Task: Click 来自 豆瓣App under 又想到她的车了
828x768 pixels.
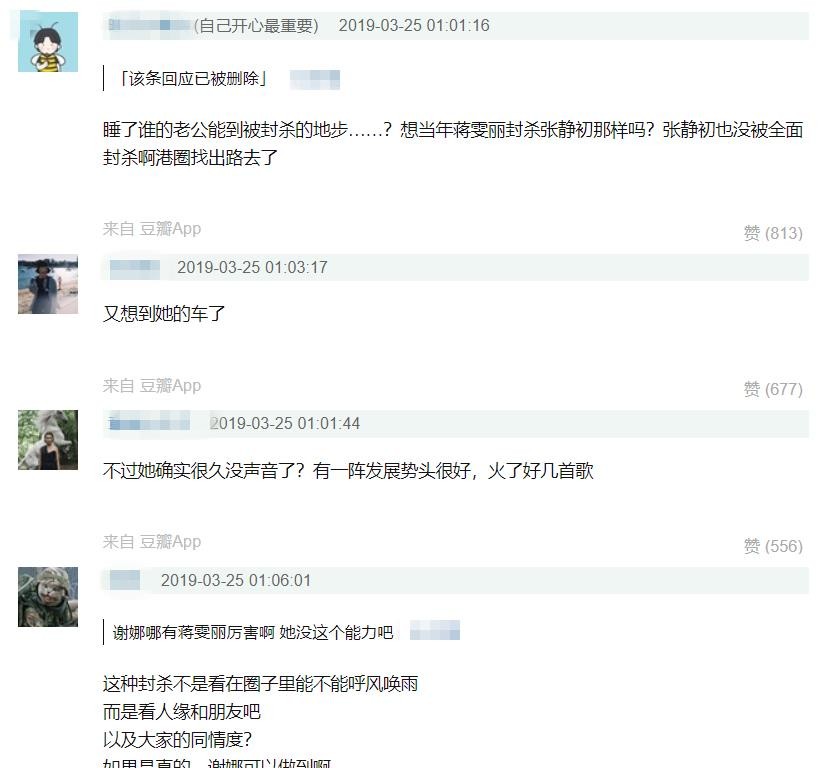Action: coord(152,386)
